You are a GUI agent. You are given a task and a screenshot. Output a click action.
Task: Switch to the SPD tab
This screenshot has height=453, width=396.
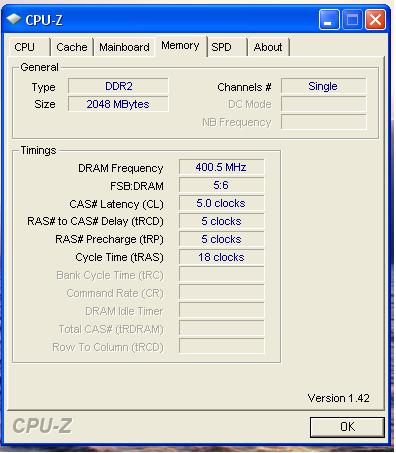pos(227,47)
